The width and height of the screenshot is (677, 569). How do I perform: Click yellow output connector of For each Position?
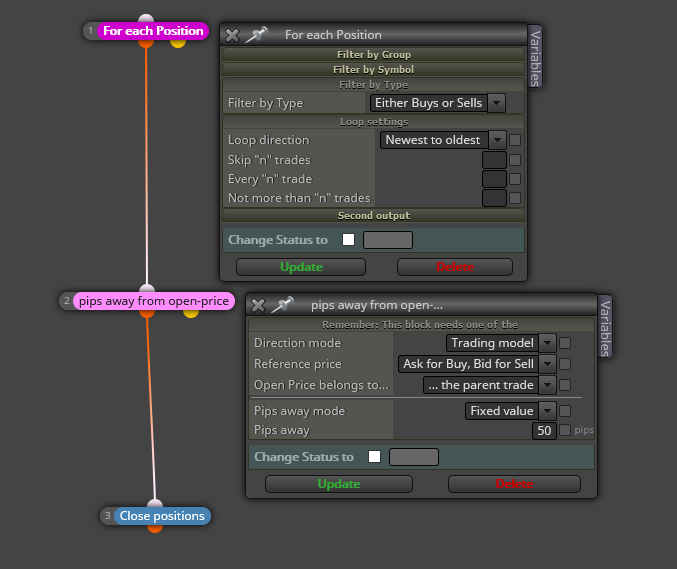click(x=178, y=44)
